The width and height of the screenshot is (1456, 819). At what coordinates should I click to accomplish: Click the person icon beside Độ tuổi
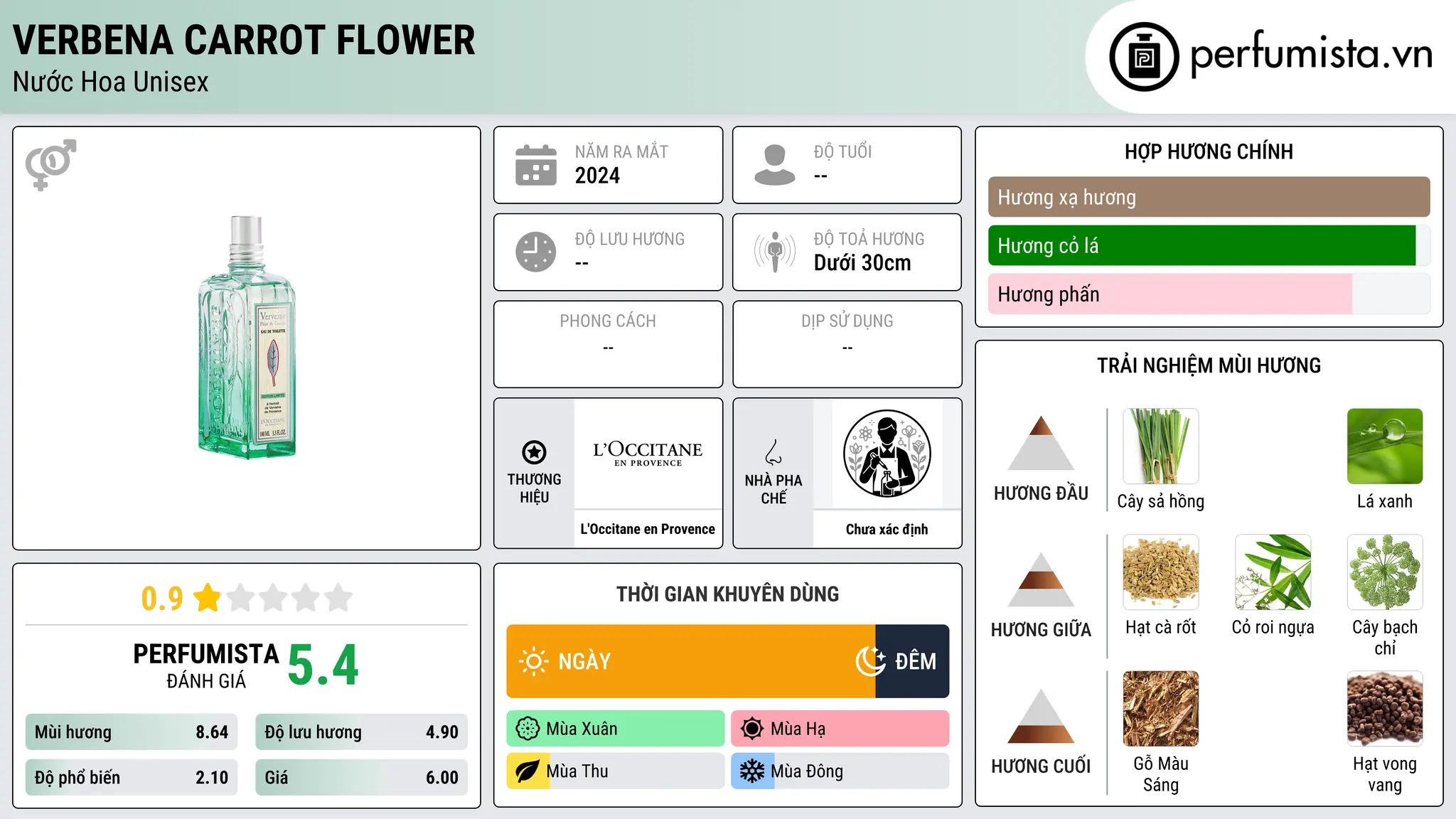(775, 165)
